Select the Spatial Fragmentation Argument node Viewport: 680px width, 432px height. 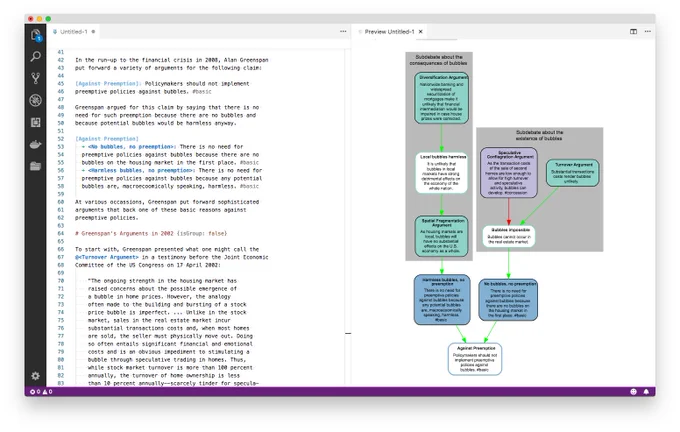[x=441, y=236]
